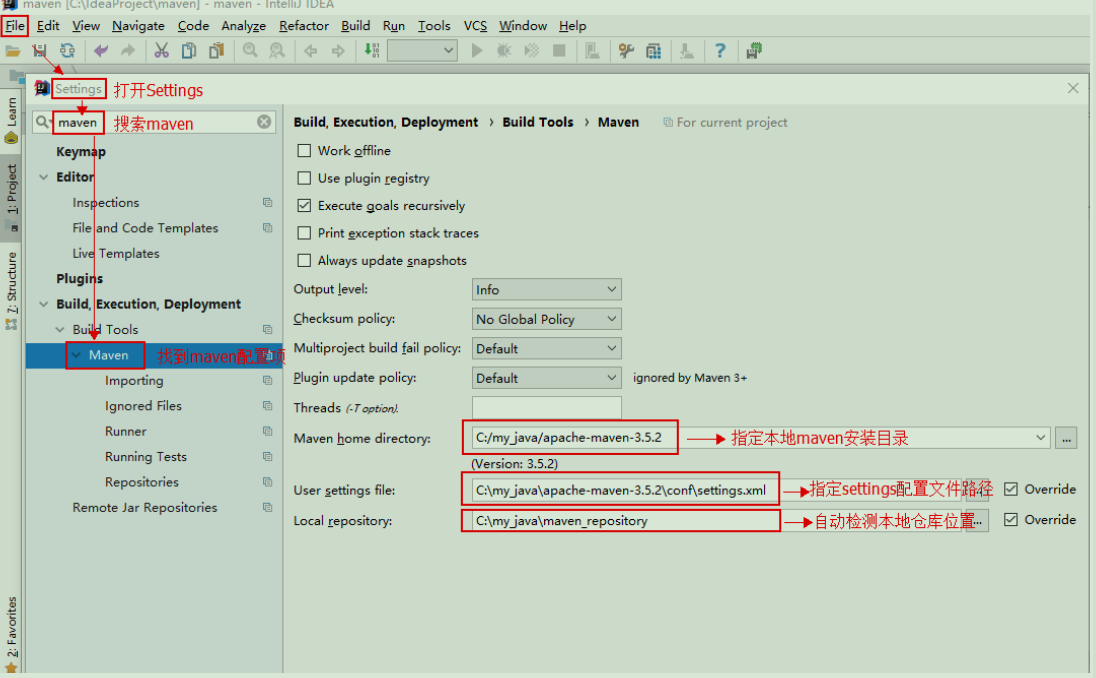Select File and Code Templates item
Screen dimensions: 1096x678
pos(145,228)
